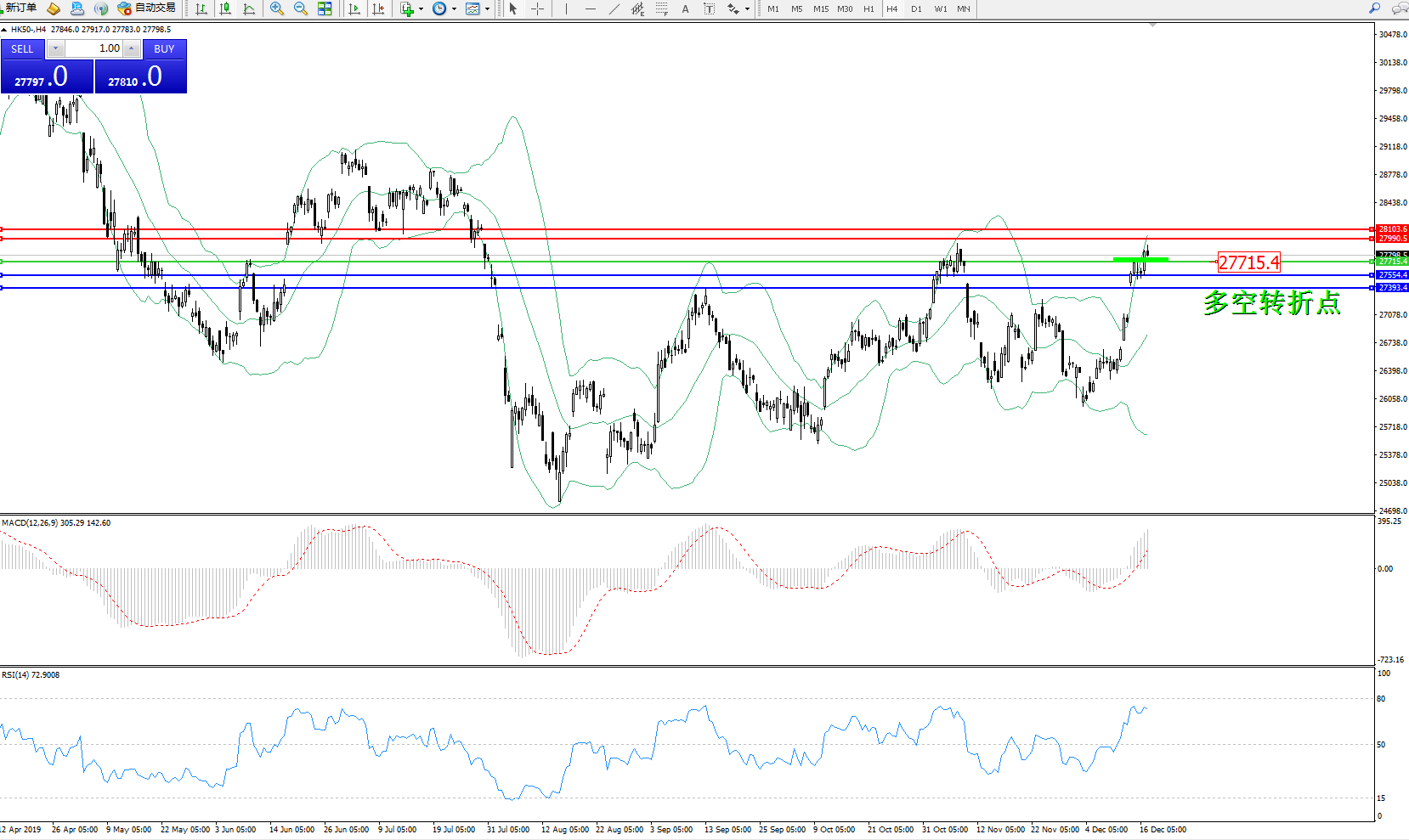Click the lot volume field showing 1.00
1409x840 pixels.
click(x=93, y=48)
